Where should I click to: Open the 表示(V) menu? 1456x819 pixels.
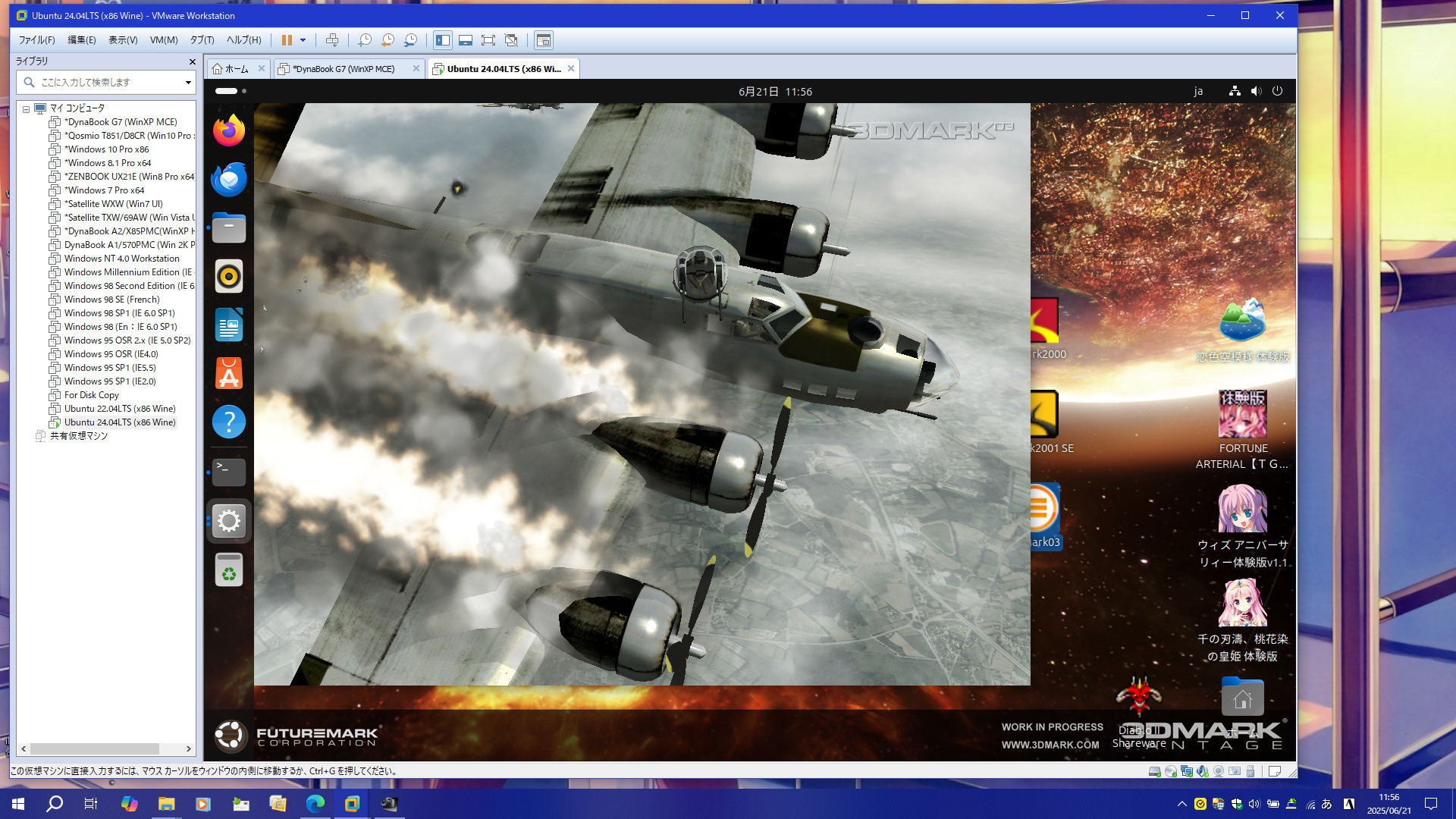click(x=123, y=40)
